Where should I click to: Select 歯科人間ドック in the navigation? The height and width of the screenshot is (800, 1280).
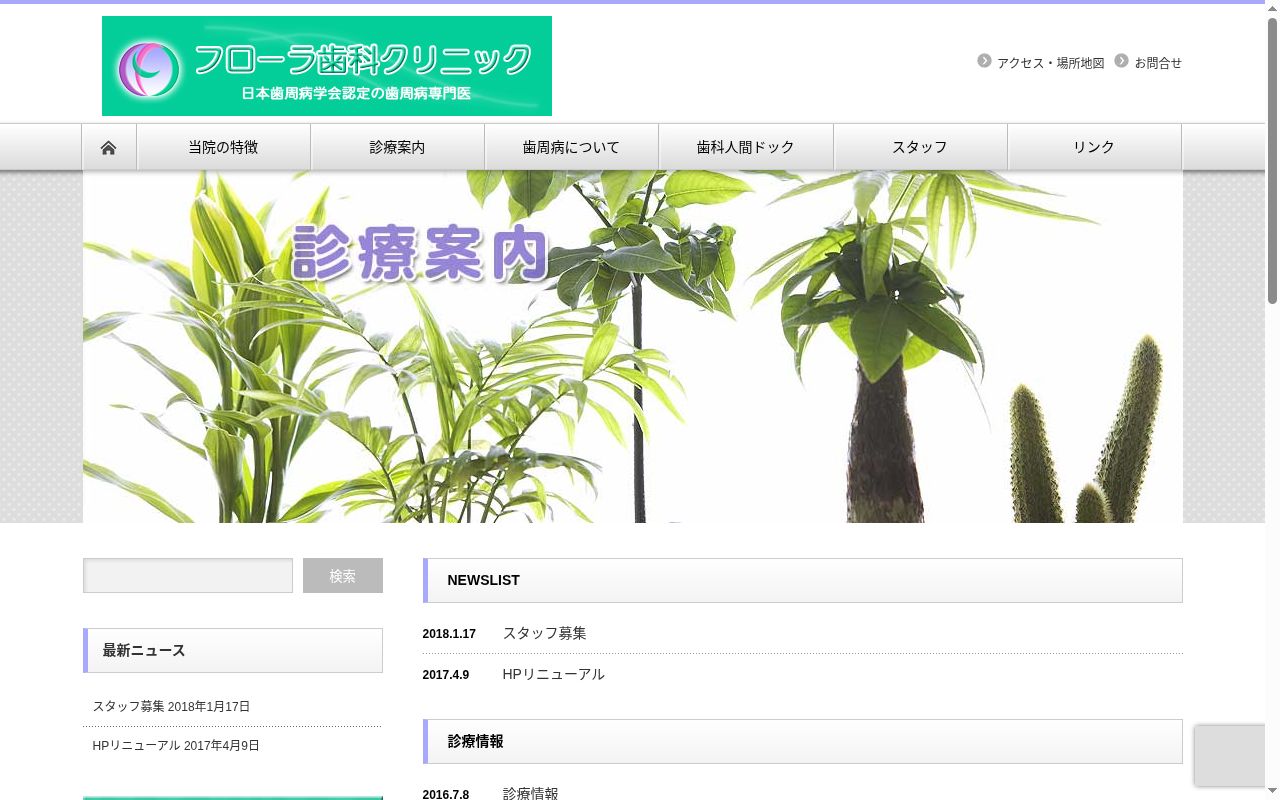tap(746, 147)
